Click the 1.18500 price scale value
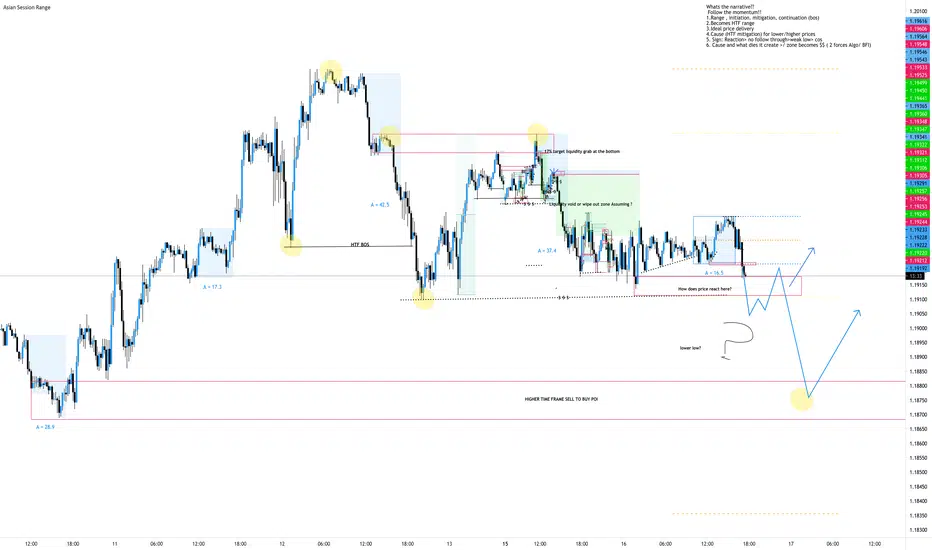Viewport: 932px width, 550px height. click(920, 472)
